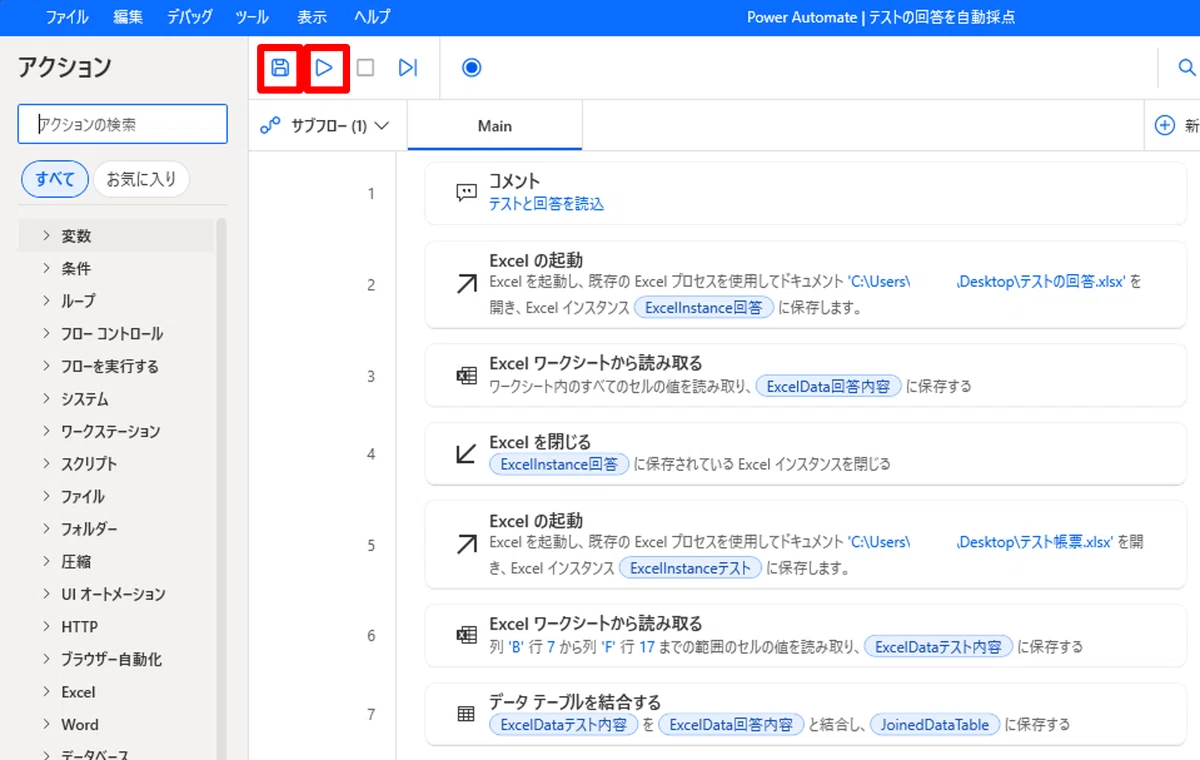The width and height of the screenshot is (1200, 760).
Task: Click the subflow icon beside サブフロー
Action: coord(270,126)
